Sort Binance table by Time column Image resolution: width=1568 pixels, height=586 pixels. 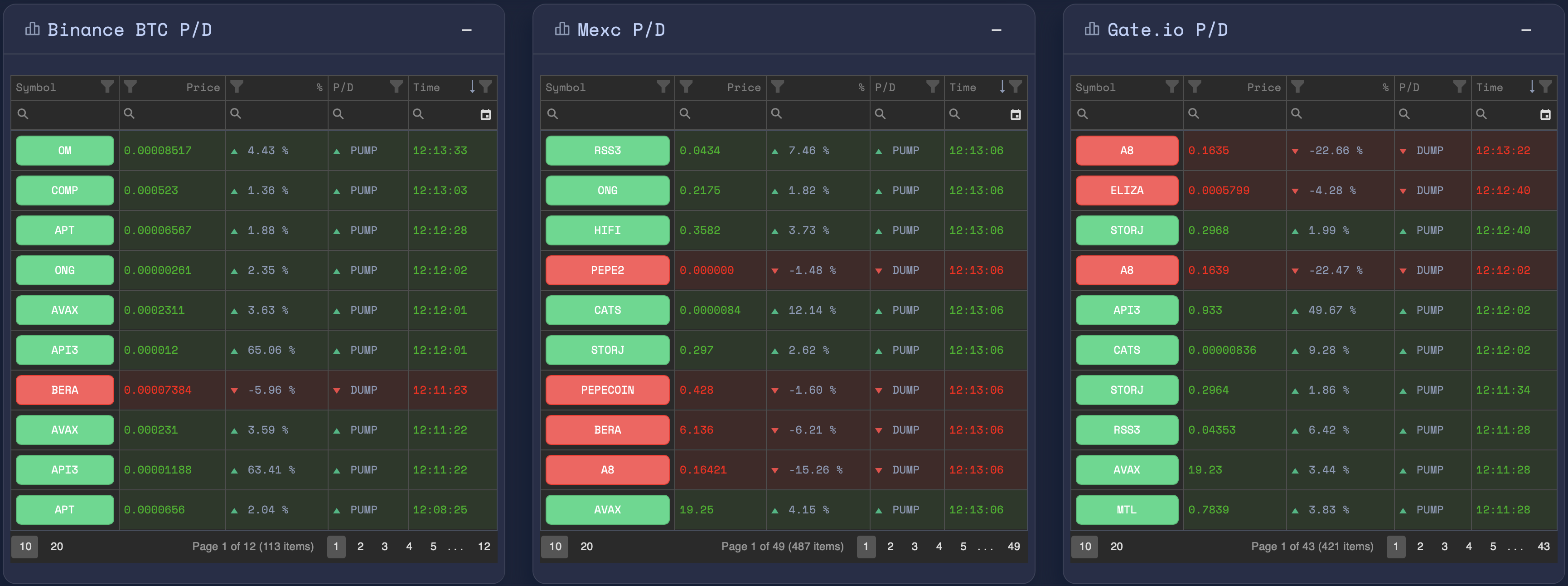(426, 88)
